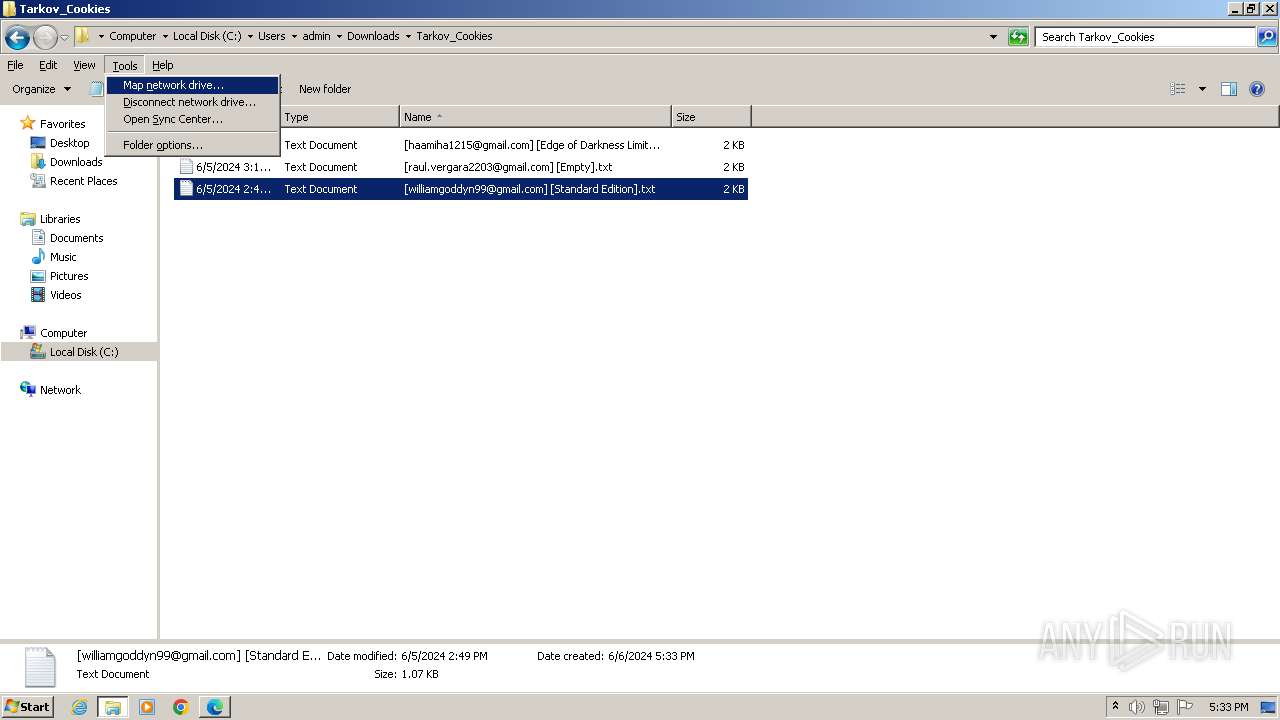Click file icon of raul.vergara2203 row
Screen dimensions: 1280x720
coord(186,167)
